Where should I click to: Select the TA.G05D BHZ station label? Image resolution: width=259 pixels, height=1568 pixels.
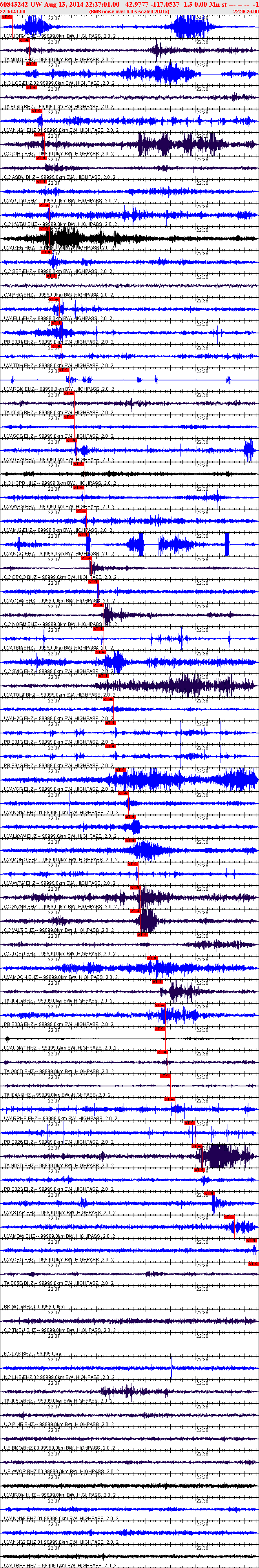point(60,1072)
